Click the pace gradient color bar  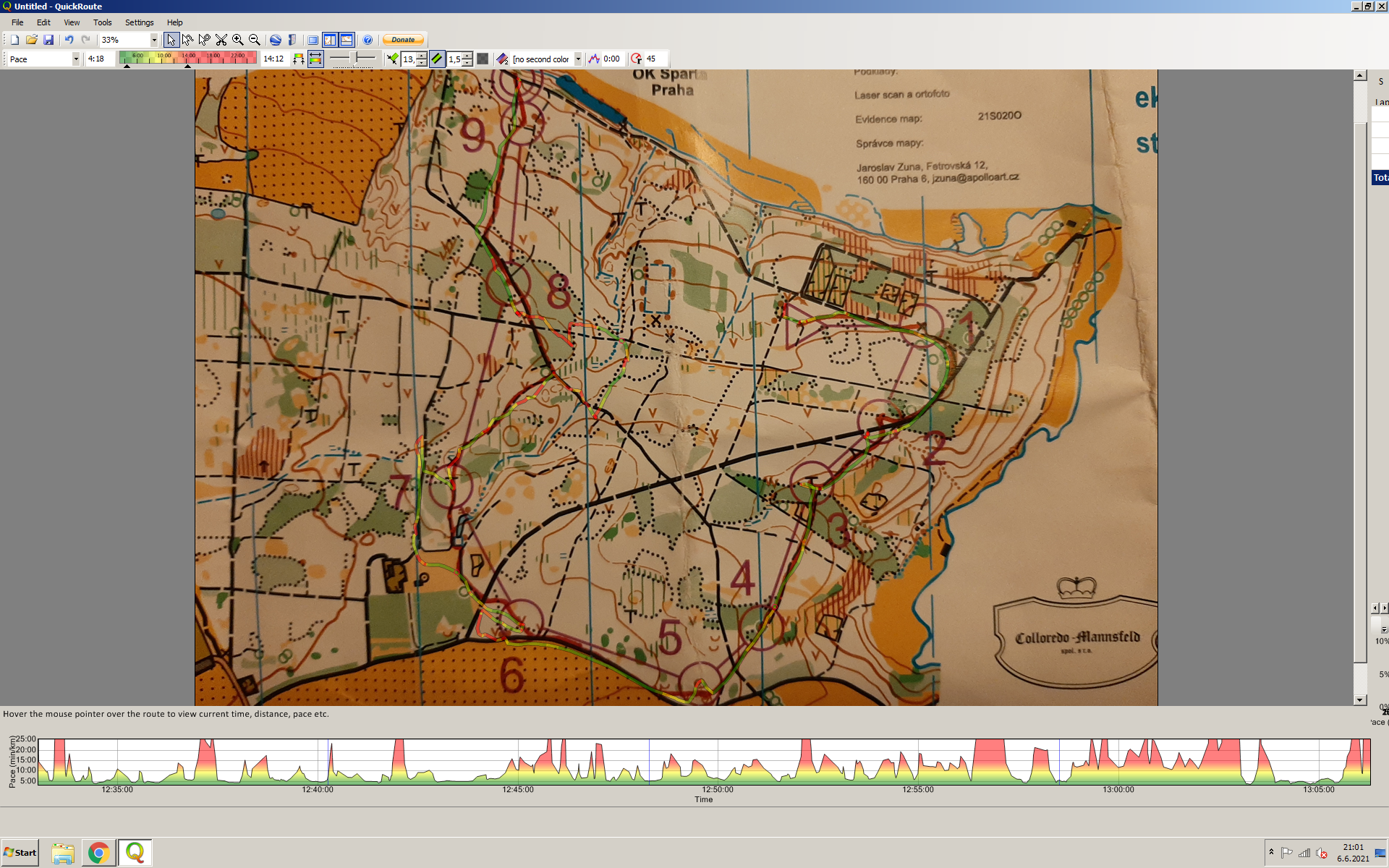tap(188, 58)
